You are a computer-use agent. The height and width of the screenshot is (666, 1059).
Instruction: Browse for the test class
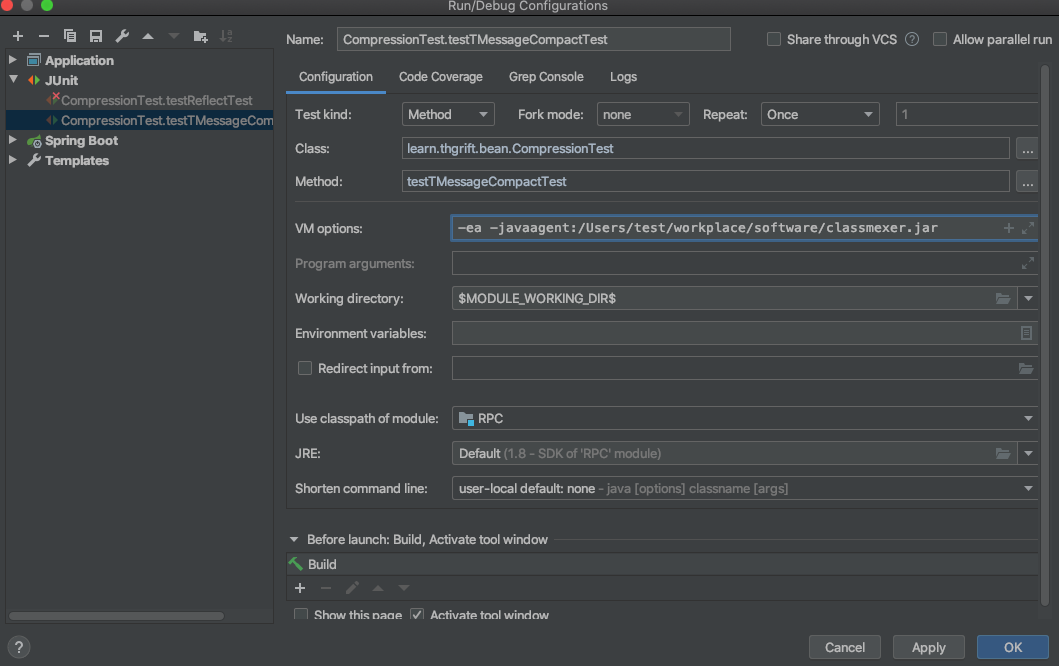point(1026,149)
